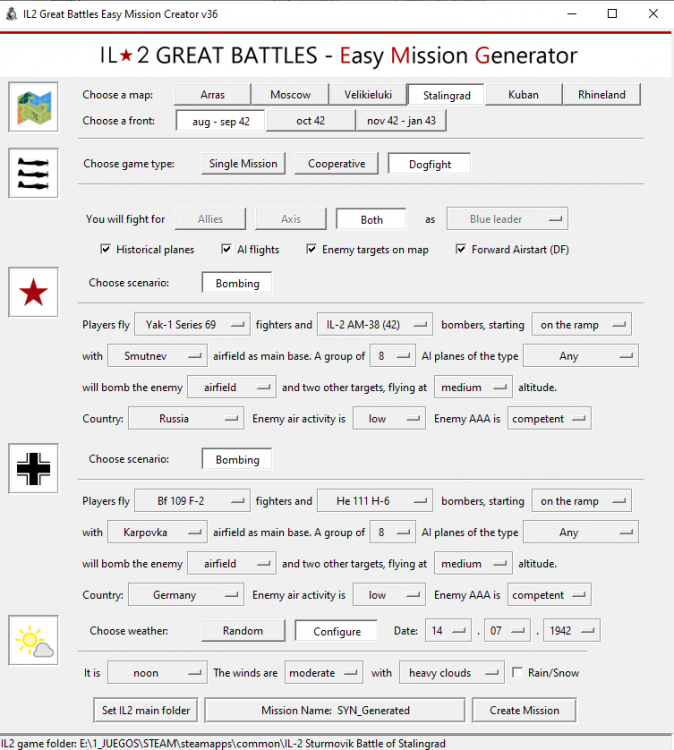Toggle AI flights checkbox

226,249
